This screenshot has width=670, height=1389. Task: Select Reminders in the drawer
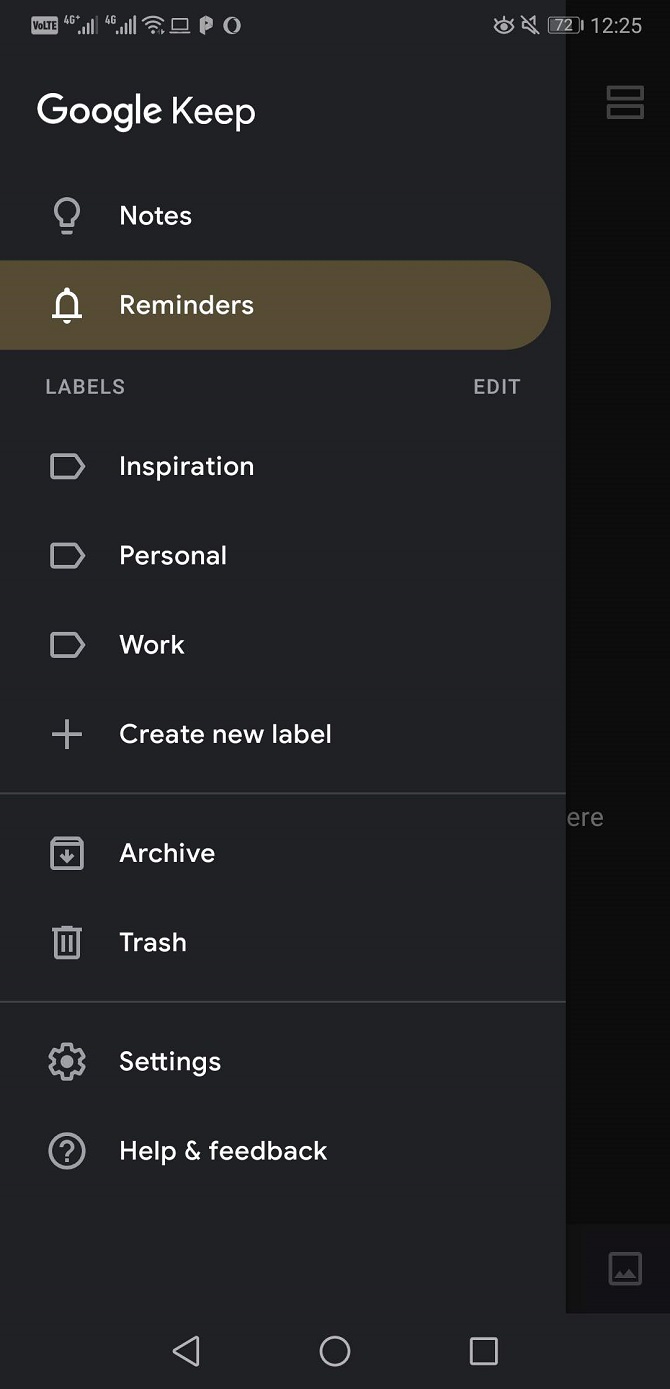tap(186, 306)
